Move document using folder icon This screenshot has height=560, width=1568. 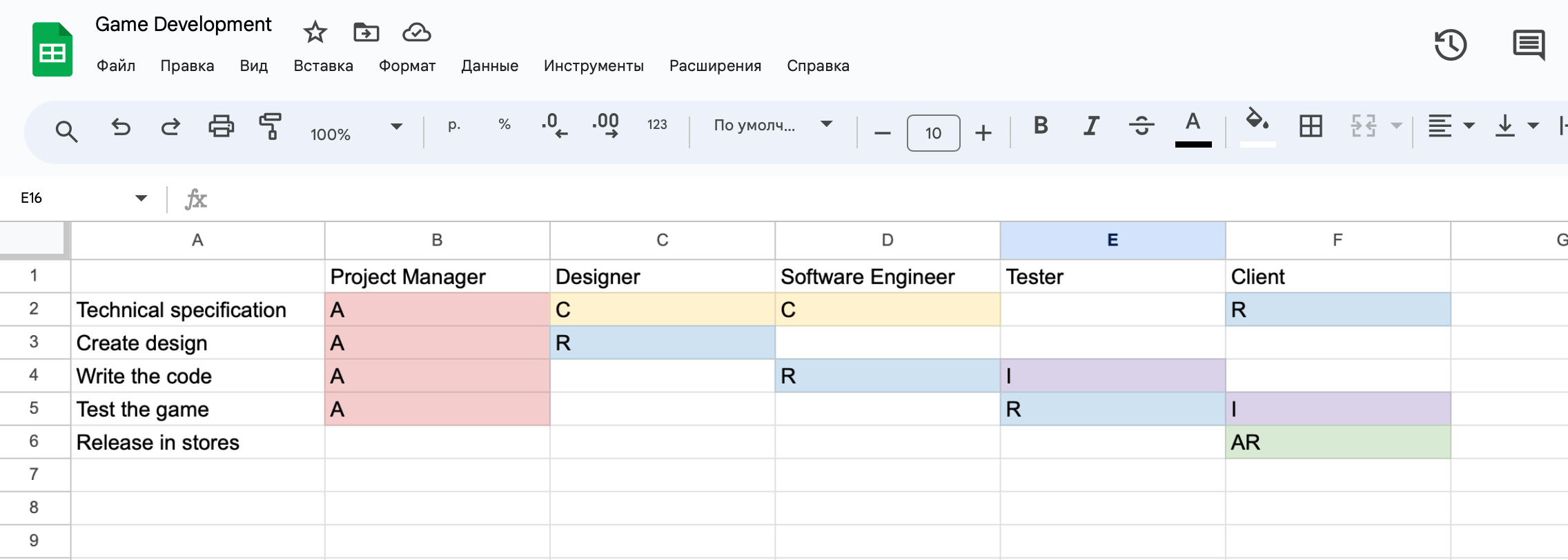366,32
